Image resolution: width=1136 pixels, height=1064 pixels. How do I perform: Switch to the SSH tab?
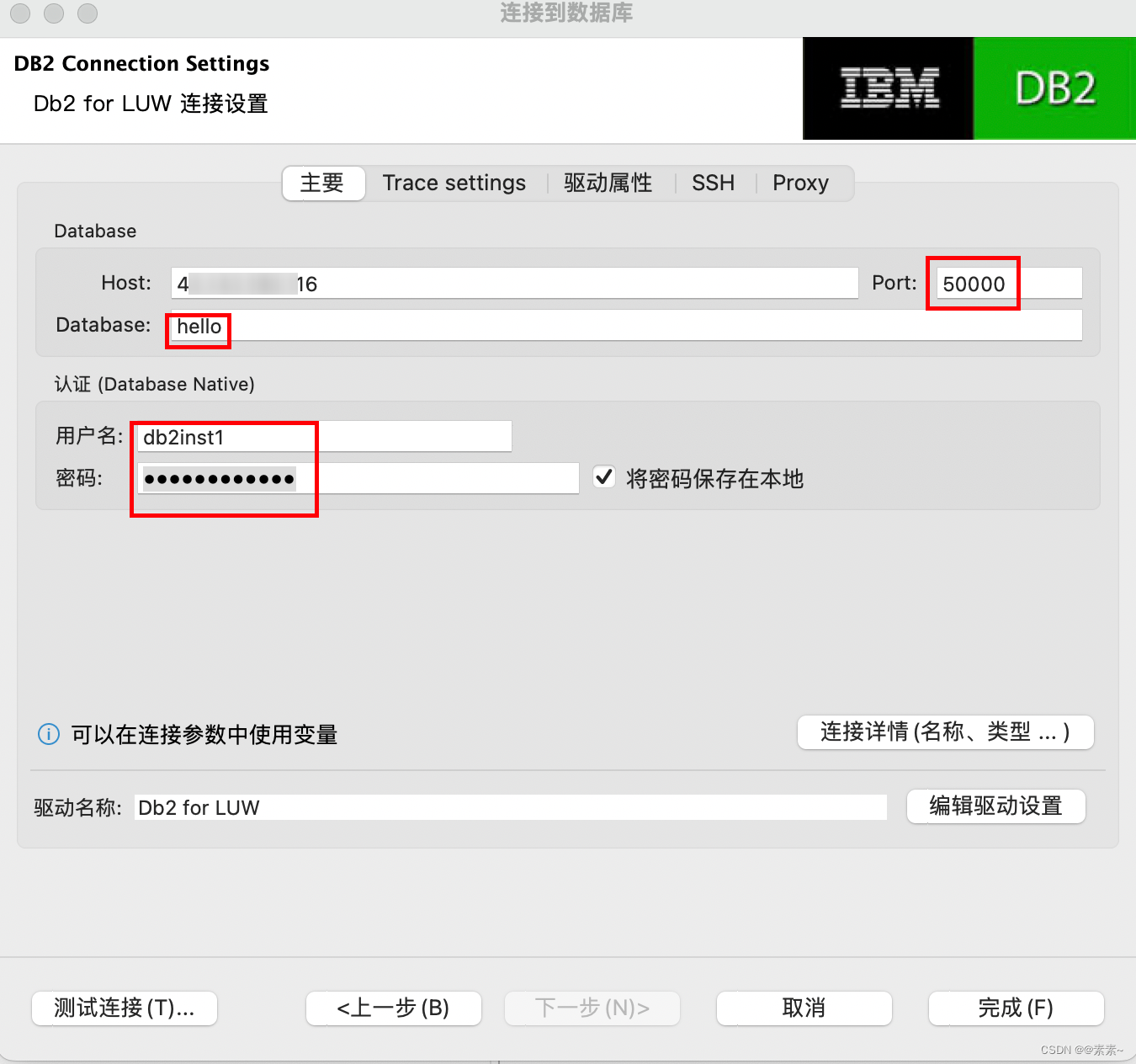(713, 183)
